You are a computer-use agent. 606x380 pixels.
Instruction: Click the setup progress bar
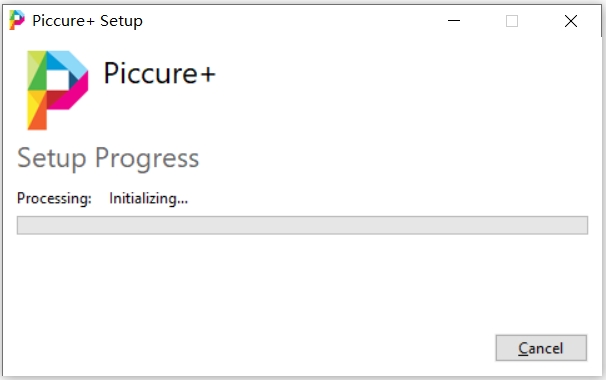(x=302, y=225)
